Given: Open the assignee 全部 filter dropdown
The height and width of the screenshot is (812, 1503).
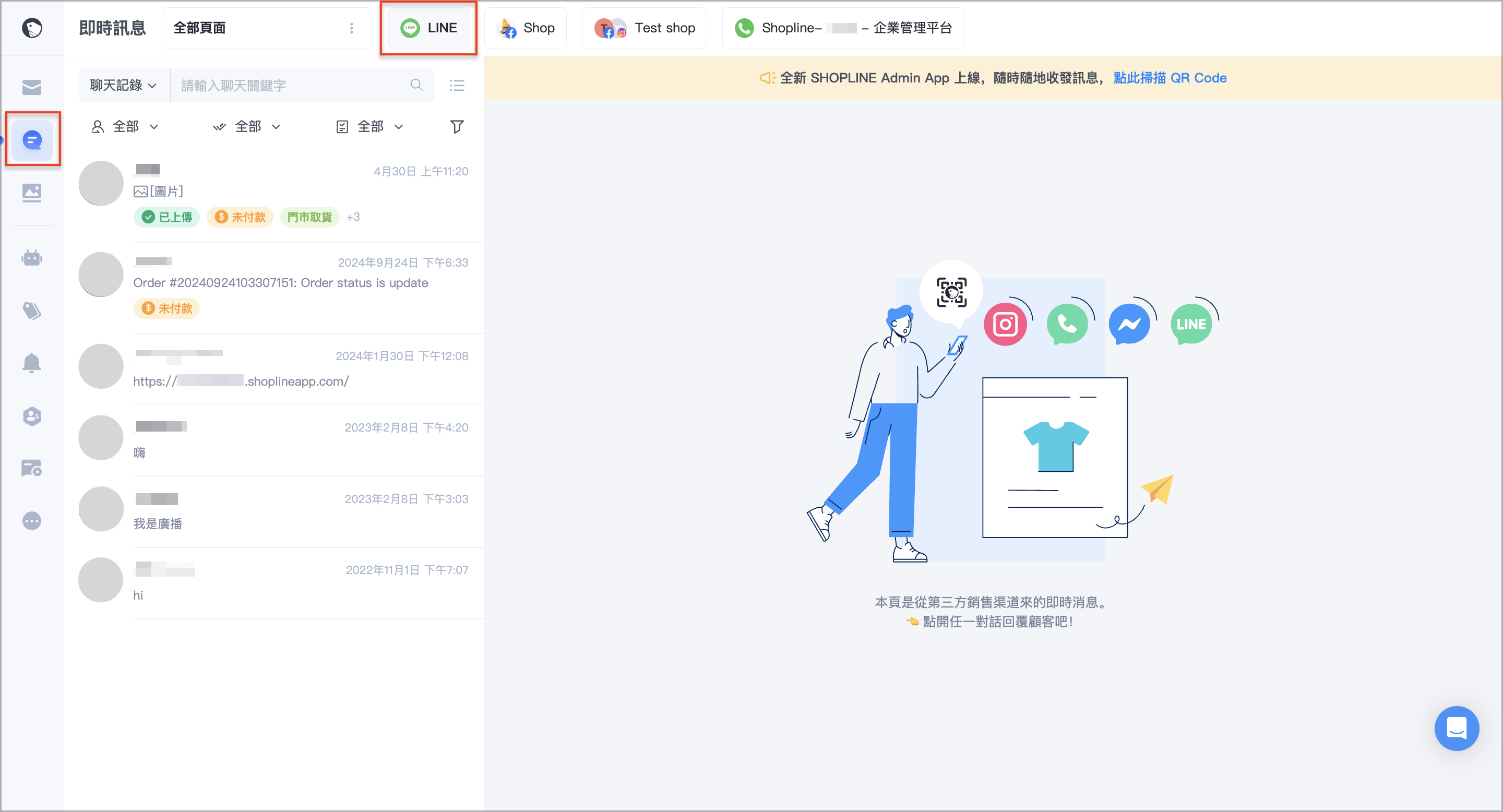Looking at the screenshot, I should click(x=125, y=127).
